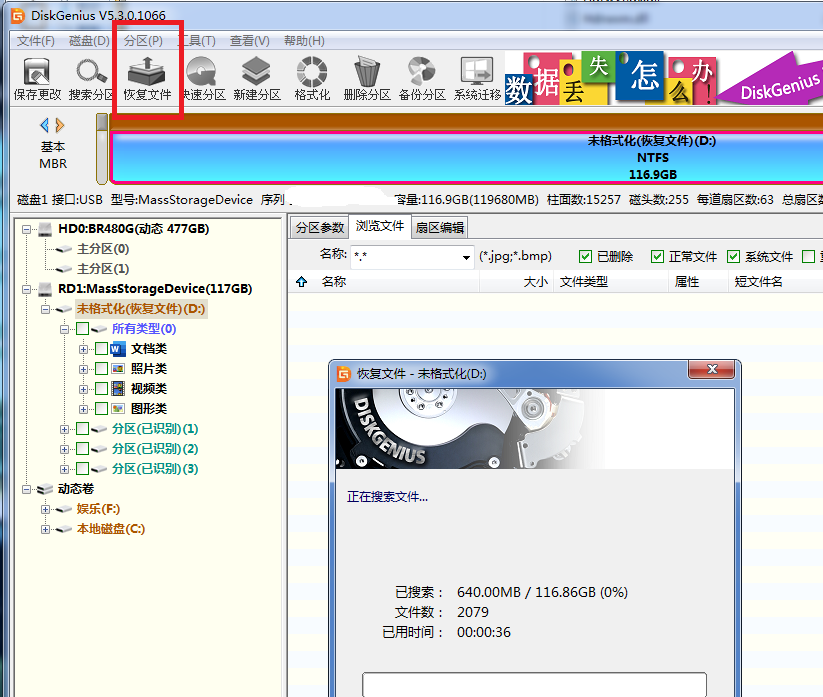Choose the 新建分区 new partition icon
The width and height of the screenshot is (823, 697).
tap(257, 79)
